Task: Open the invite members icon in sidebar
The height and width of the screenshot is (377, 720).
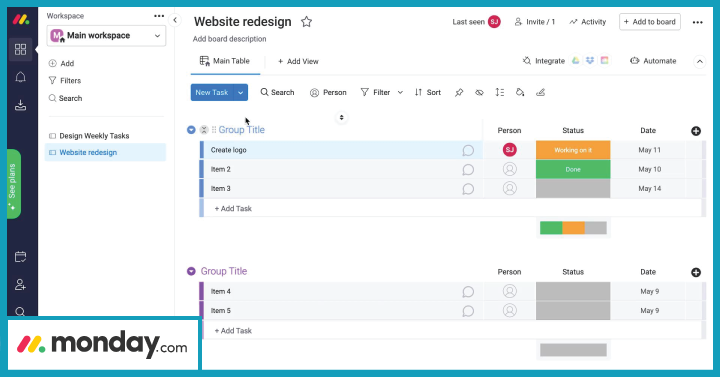Action: (20, 285)
